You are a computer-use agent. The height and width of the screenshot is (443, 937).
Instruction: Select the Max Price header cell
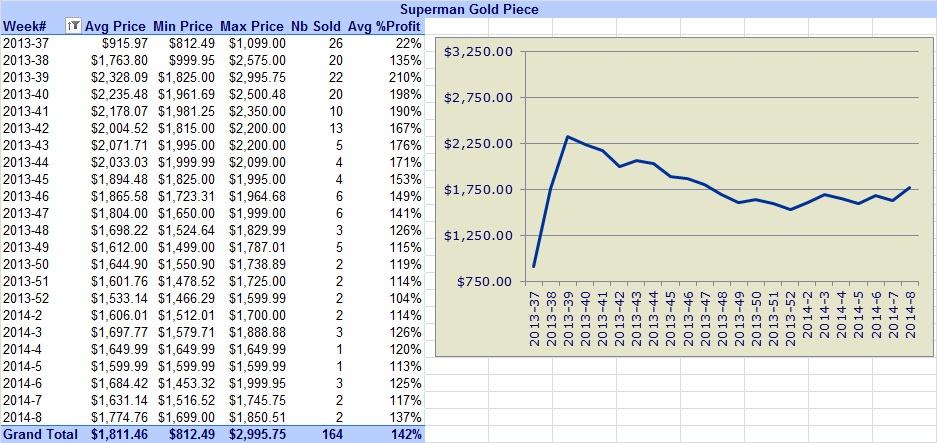[x=252, y=26]
